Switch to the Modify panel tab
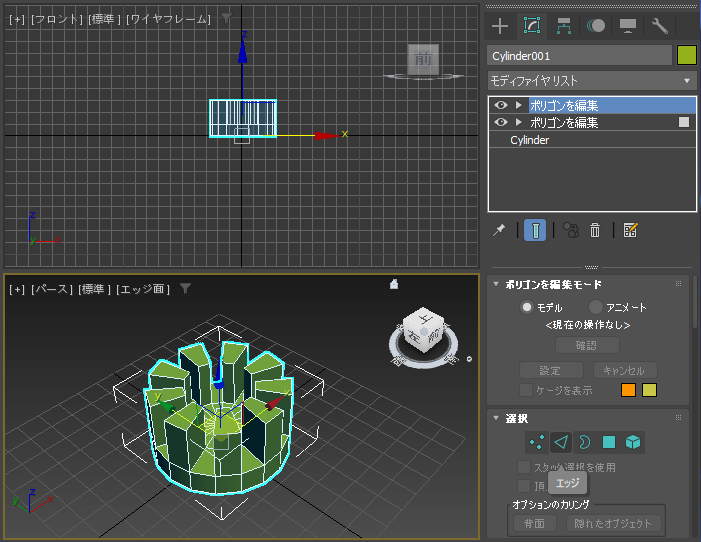This screenshot has height=542, width=701. [x=532, y=26]
